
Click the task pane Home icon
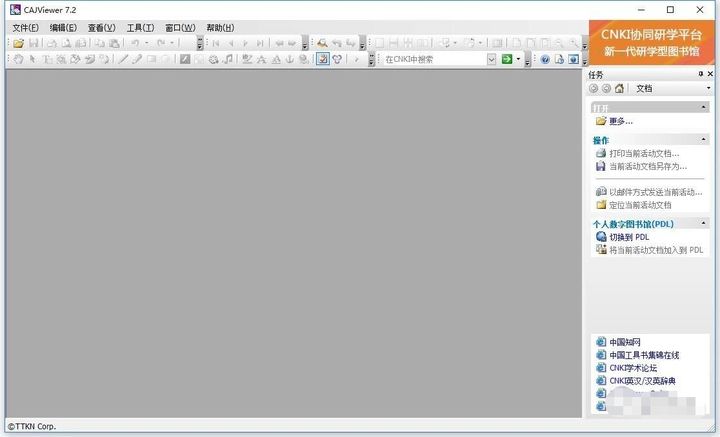click(x=619, y=88)
